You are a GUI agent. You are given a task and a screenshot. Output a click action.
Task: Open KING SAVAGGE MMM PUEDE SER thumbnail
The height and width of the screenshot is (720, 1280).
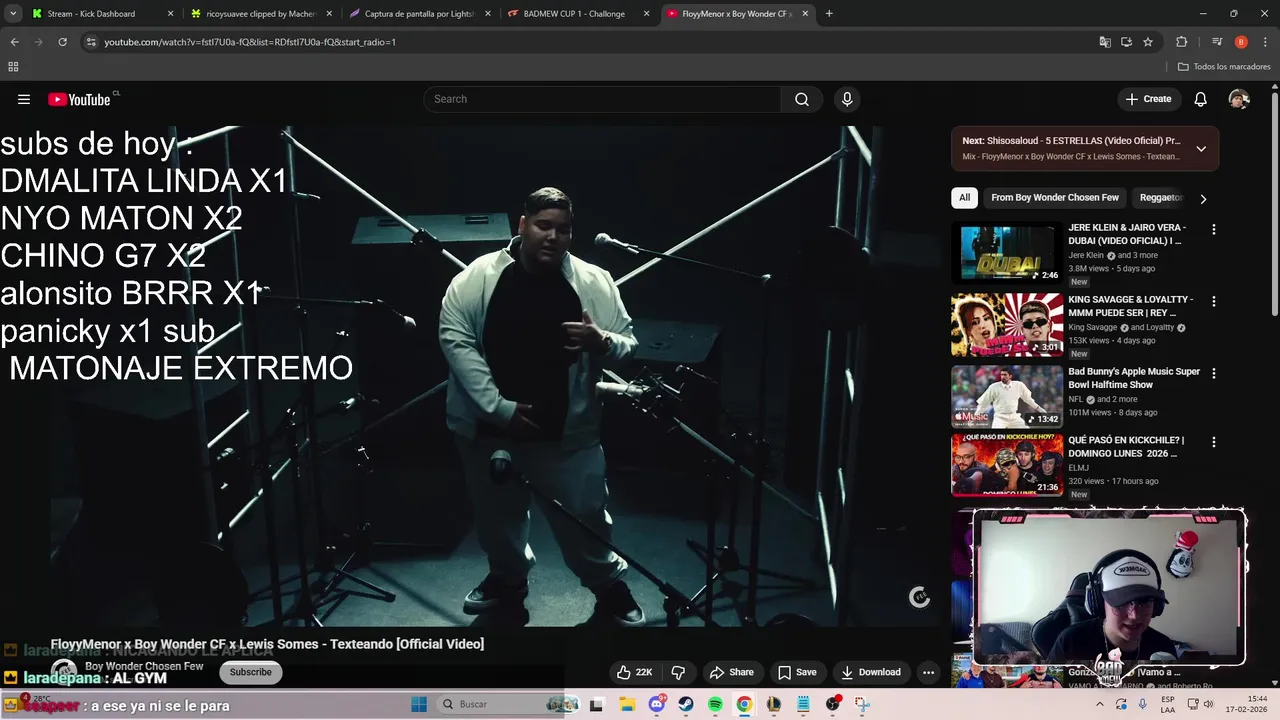point(1007,324)
